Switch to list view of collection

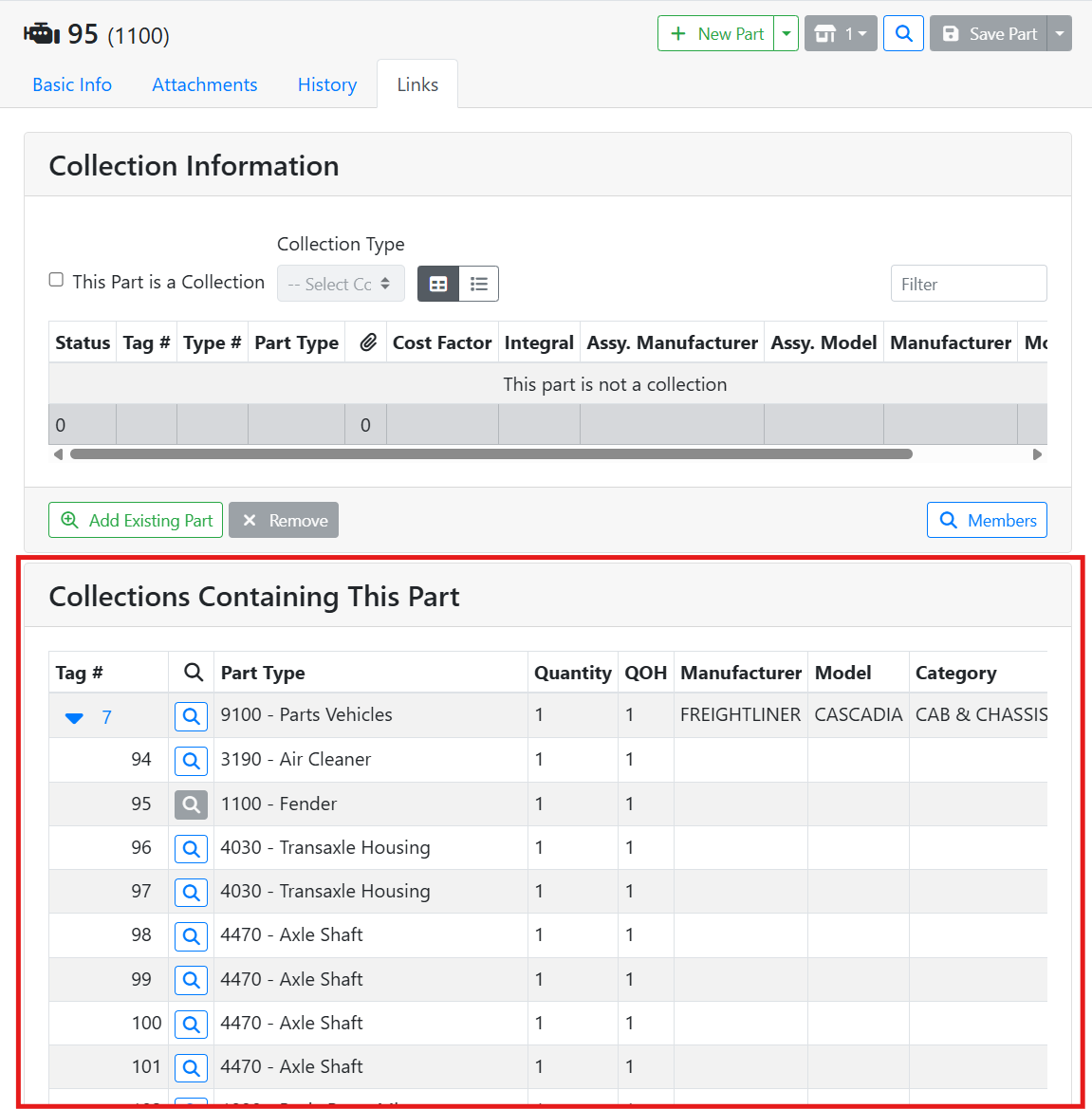pos(479,284)
